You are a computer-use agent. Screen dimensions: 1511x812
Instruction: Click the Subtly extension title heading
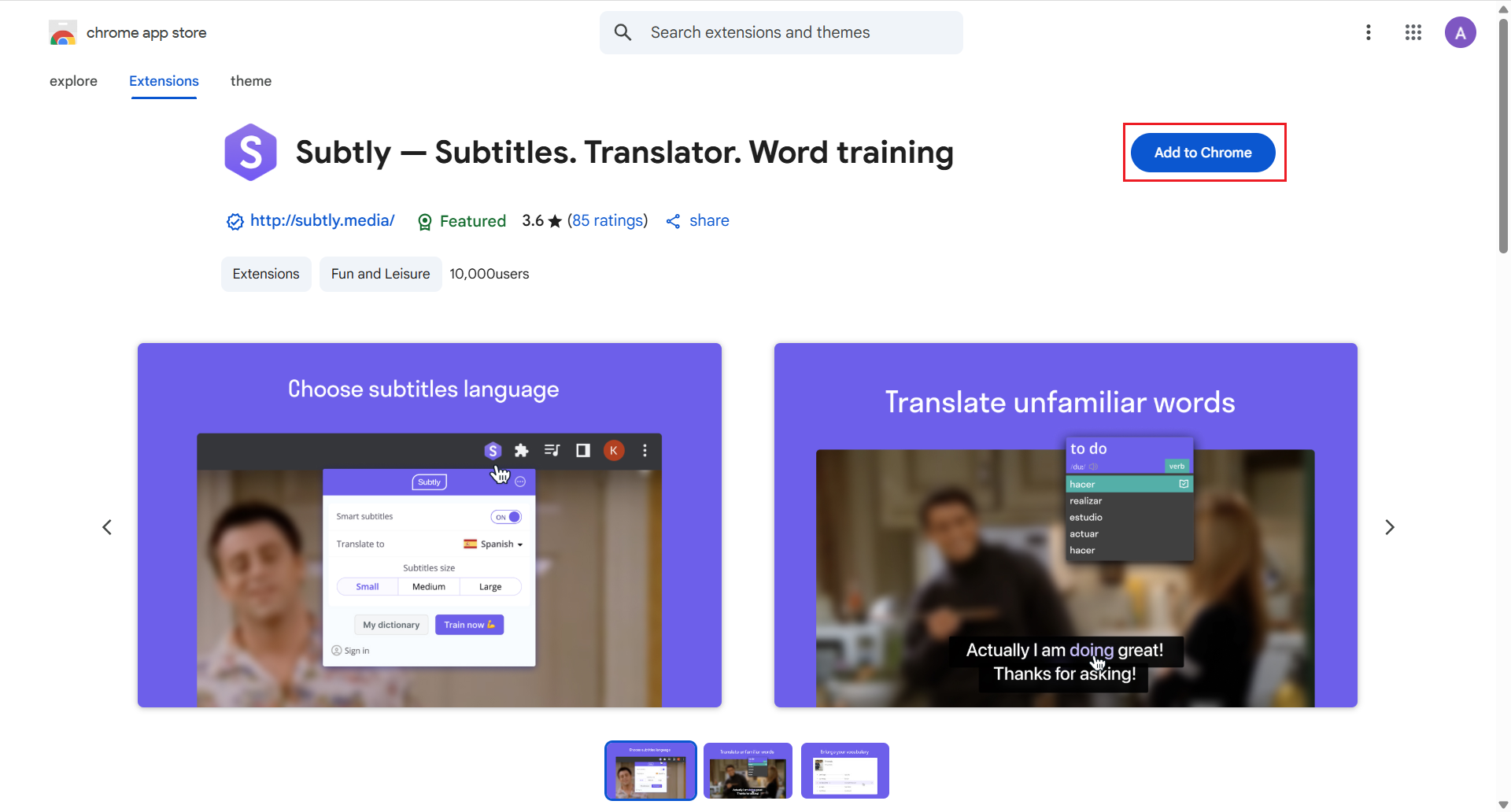tap(625, 152)
